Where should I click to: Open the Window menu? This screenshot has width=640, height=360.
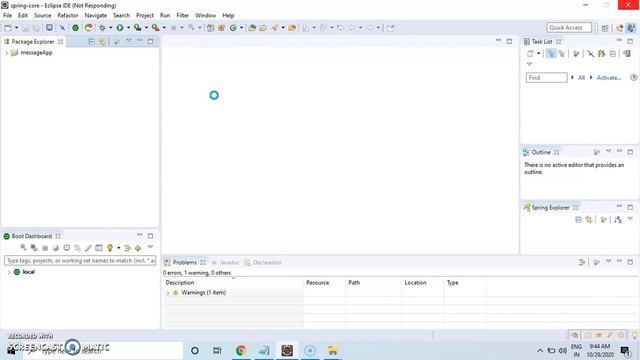[x=205, y=16]
